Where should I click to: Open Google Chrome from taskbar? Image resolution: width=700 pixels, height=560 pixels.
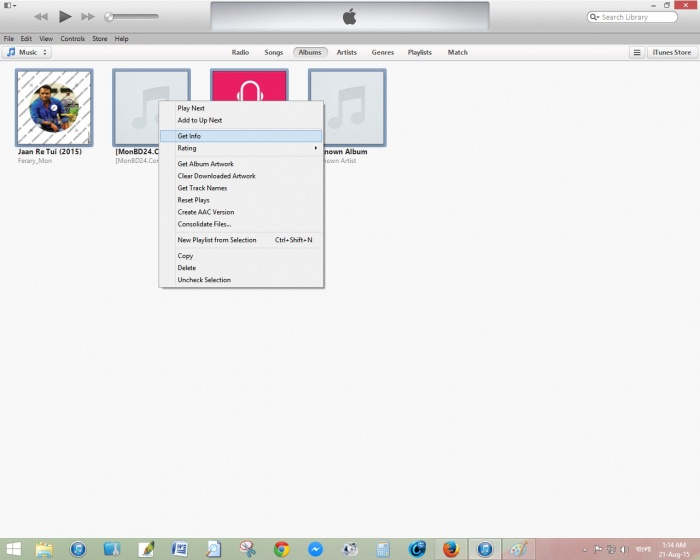tap(281, 549)
